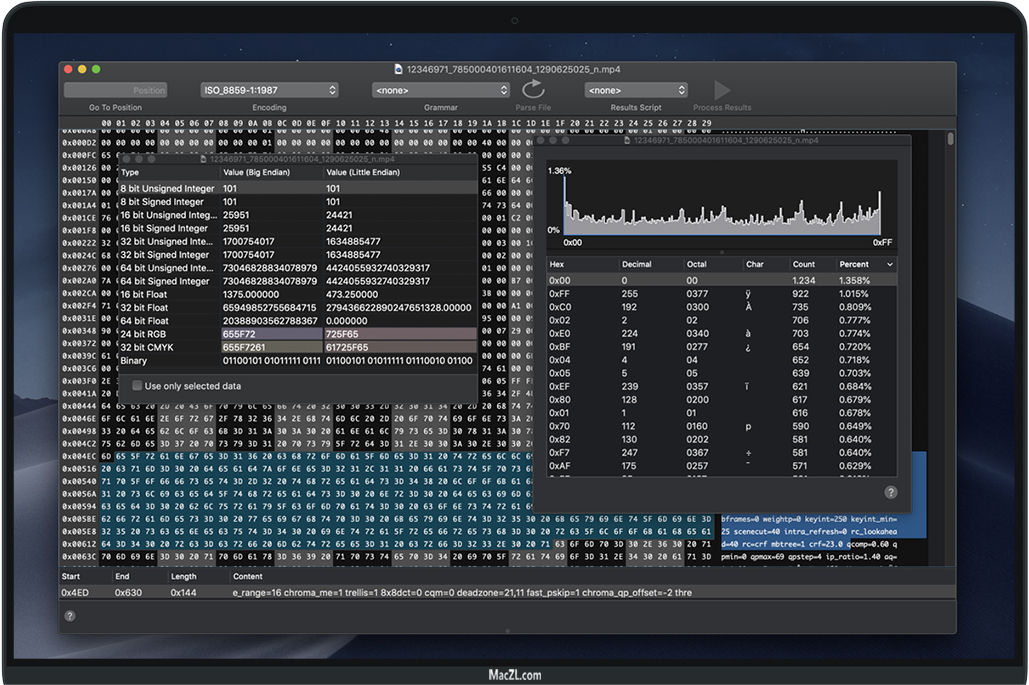Click the sort arrow in Percent column
This screenshot has width=1029, height=685.
click(888, 264)
